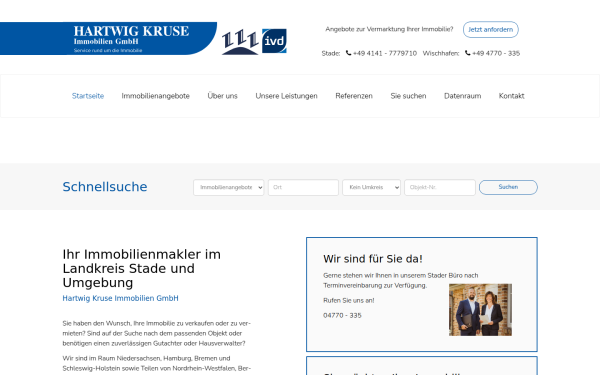Expand the Kein Umkreis radius dropdown

click(372, 188)
